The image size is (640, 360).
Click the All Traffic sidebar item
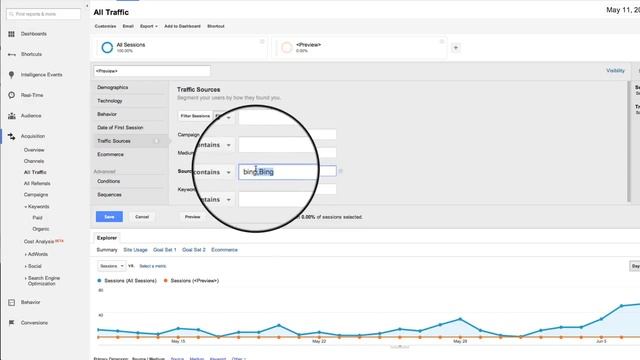coord(35,173)
